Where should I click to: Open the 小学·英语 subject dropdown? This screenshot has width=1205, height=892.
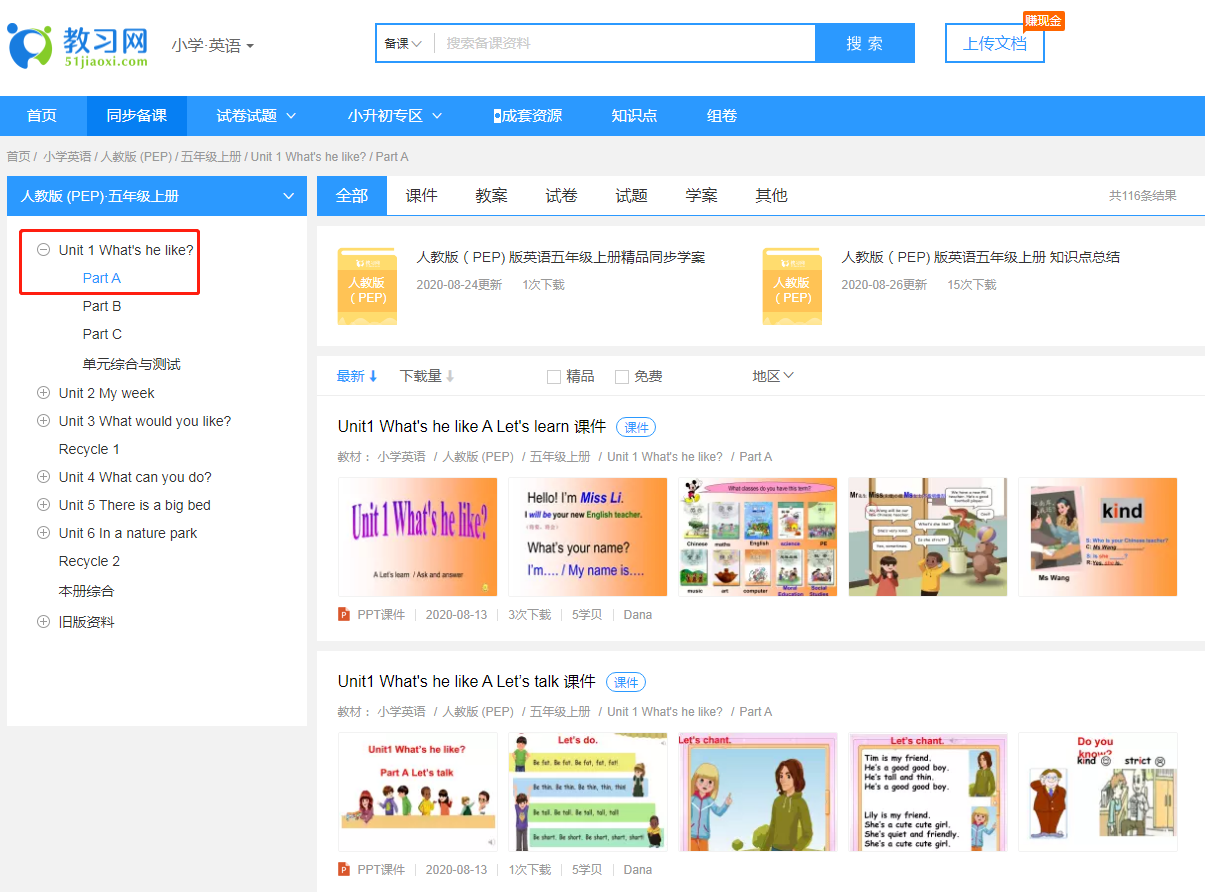click(212, 45)
